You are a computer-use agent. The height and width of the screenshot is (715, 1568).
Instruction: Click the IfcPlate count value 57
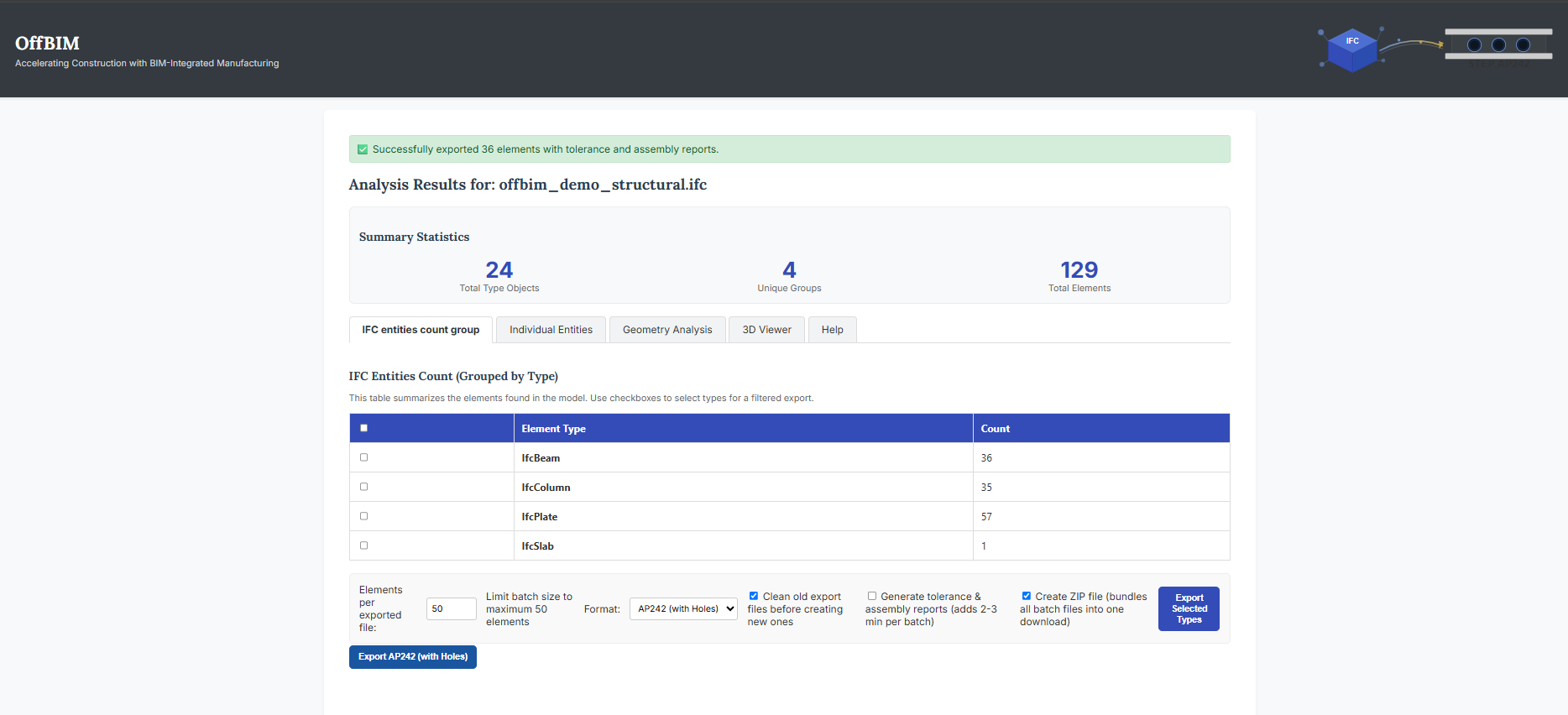pos(986,517)
